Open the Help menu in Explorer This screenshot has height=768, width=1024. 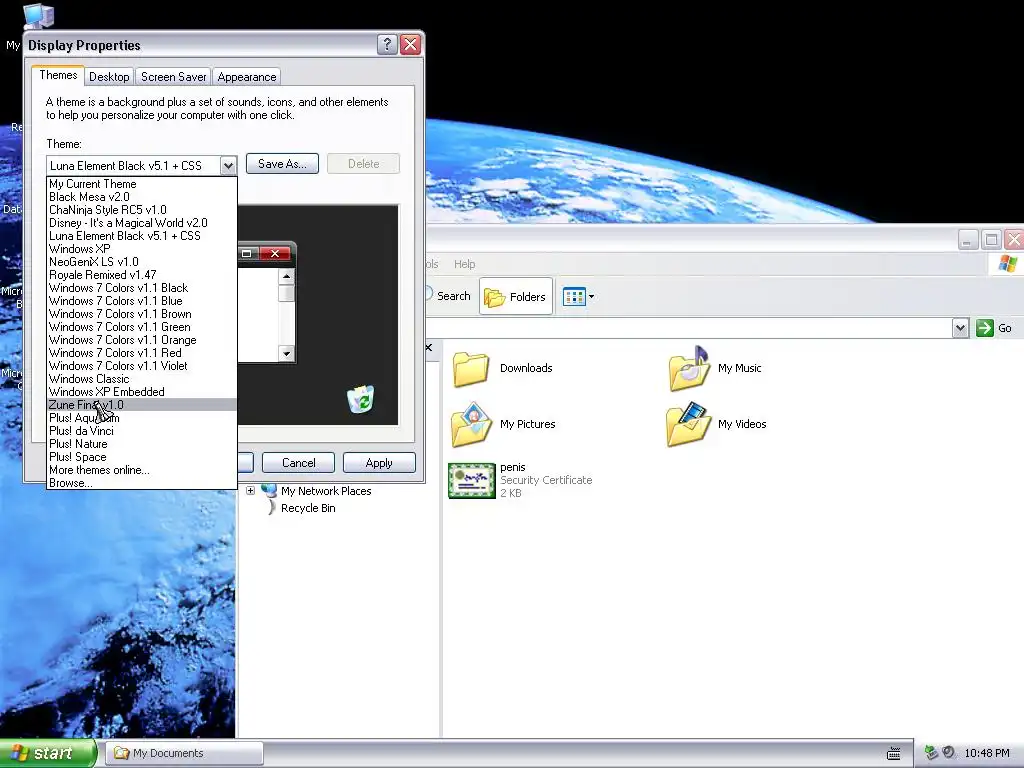464,264
